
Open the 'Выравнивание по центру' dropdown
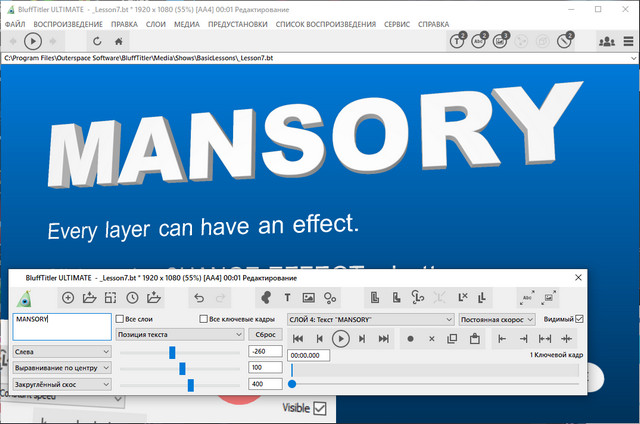click(x=61, y=367)
